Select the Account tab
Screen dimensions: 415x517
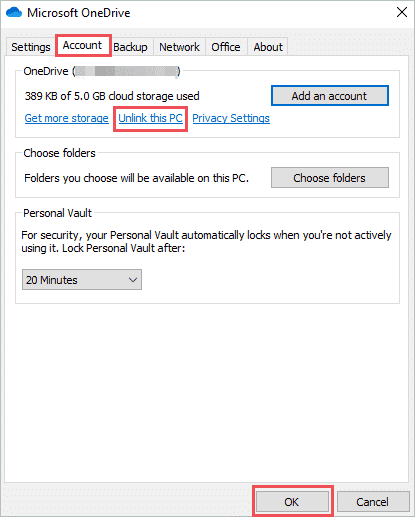tap(82, 45)
